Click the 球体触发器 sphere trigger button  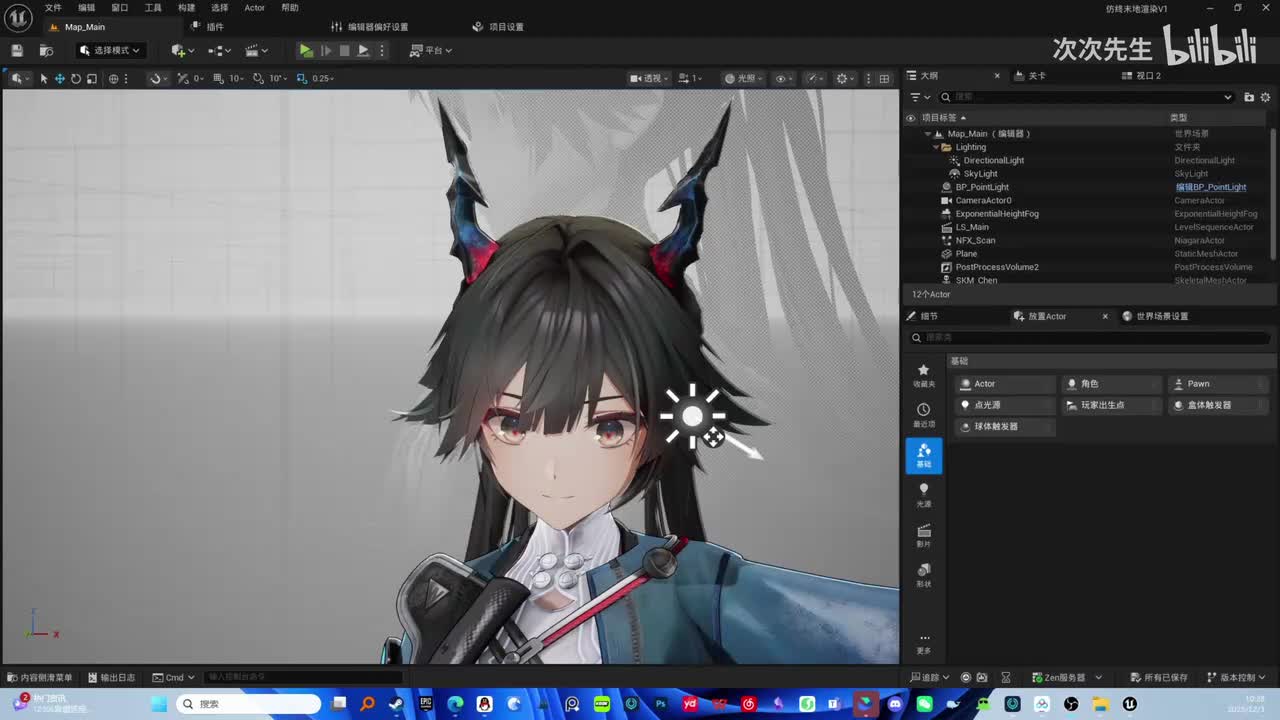[1005, 426]
